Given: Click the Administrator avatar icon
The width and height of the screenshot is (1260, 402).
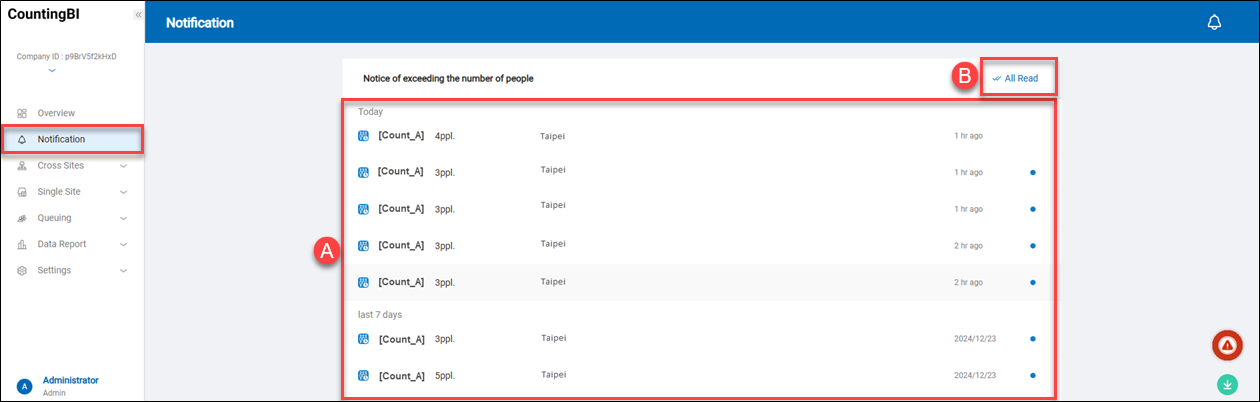Looking at the screenshot, I should pos(24,386).
